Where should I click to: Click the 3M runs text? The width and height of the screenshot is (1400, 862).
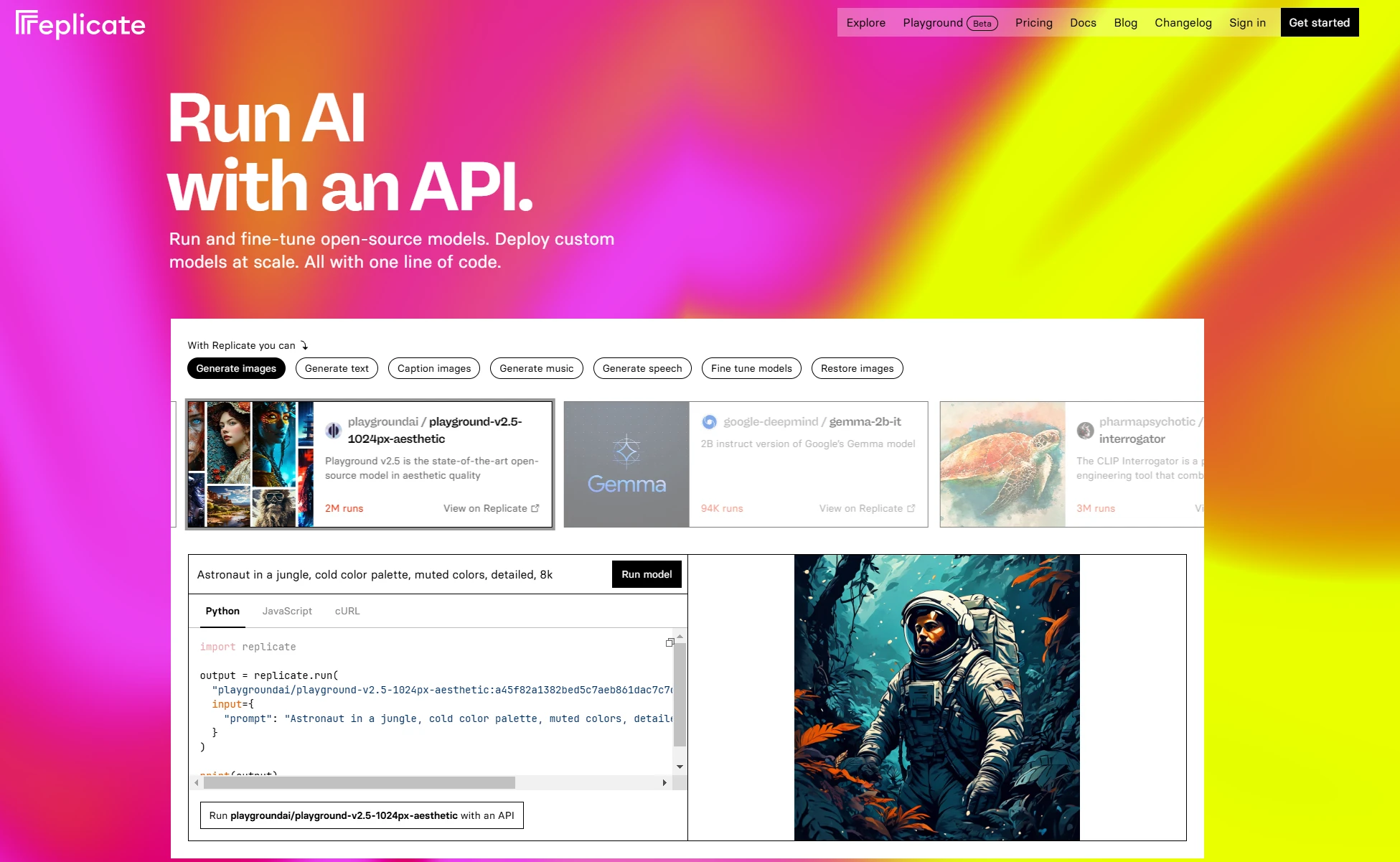pos(1096,508)
